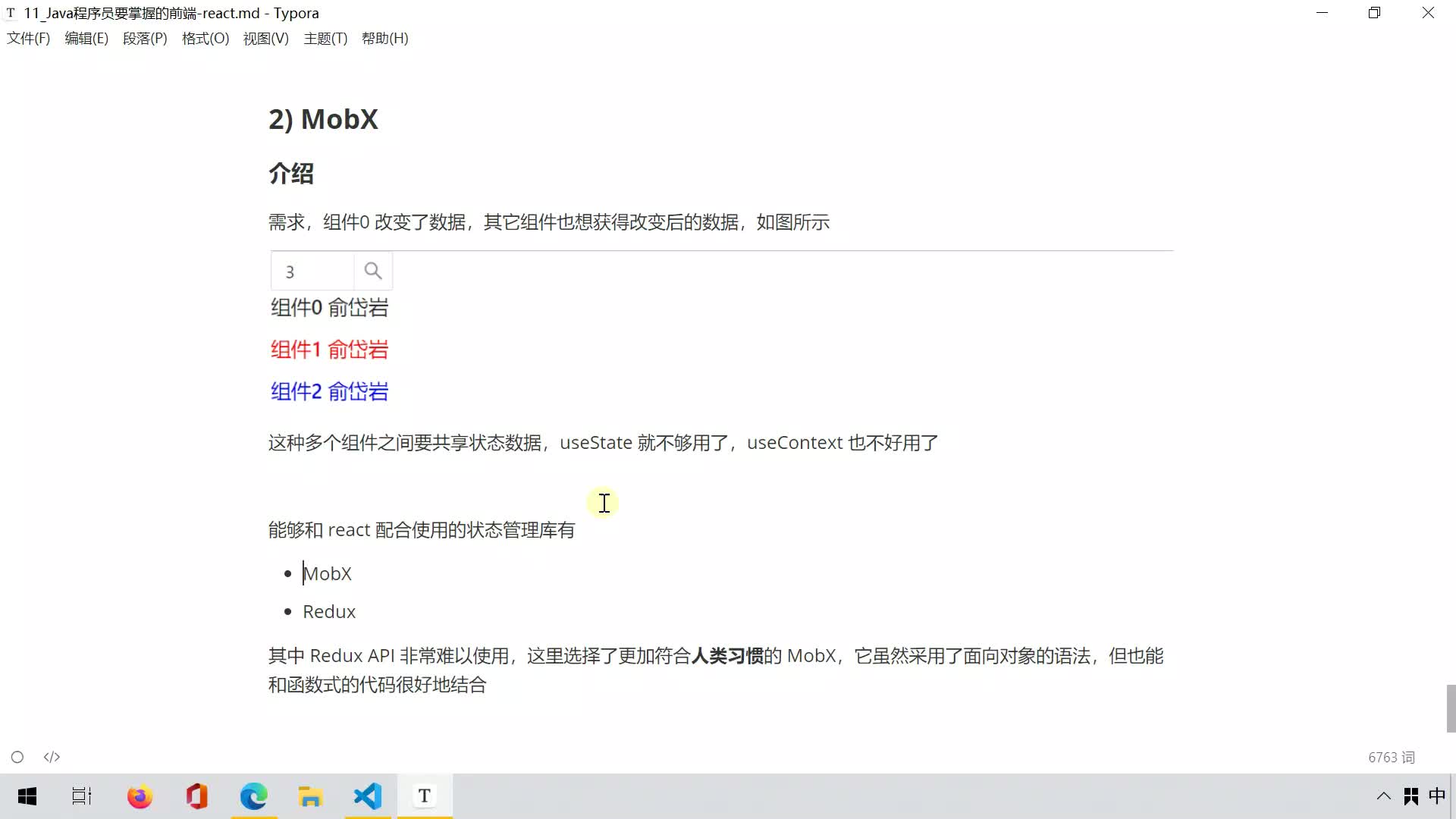This screenshot has height=819, width=1456.
Task: Toggle the sidebar circle icon
Action: (17, 757)
